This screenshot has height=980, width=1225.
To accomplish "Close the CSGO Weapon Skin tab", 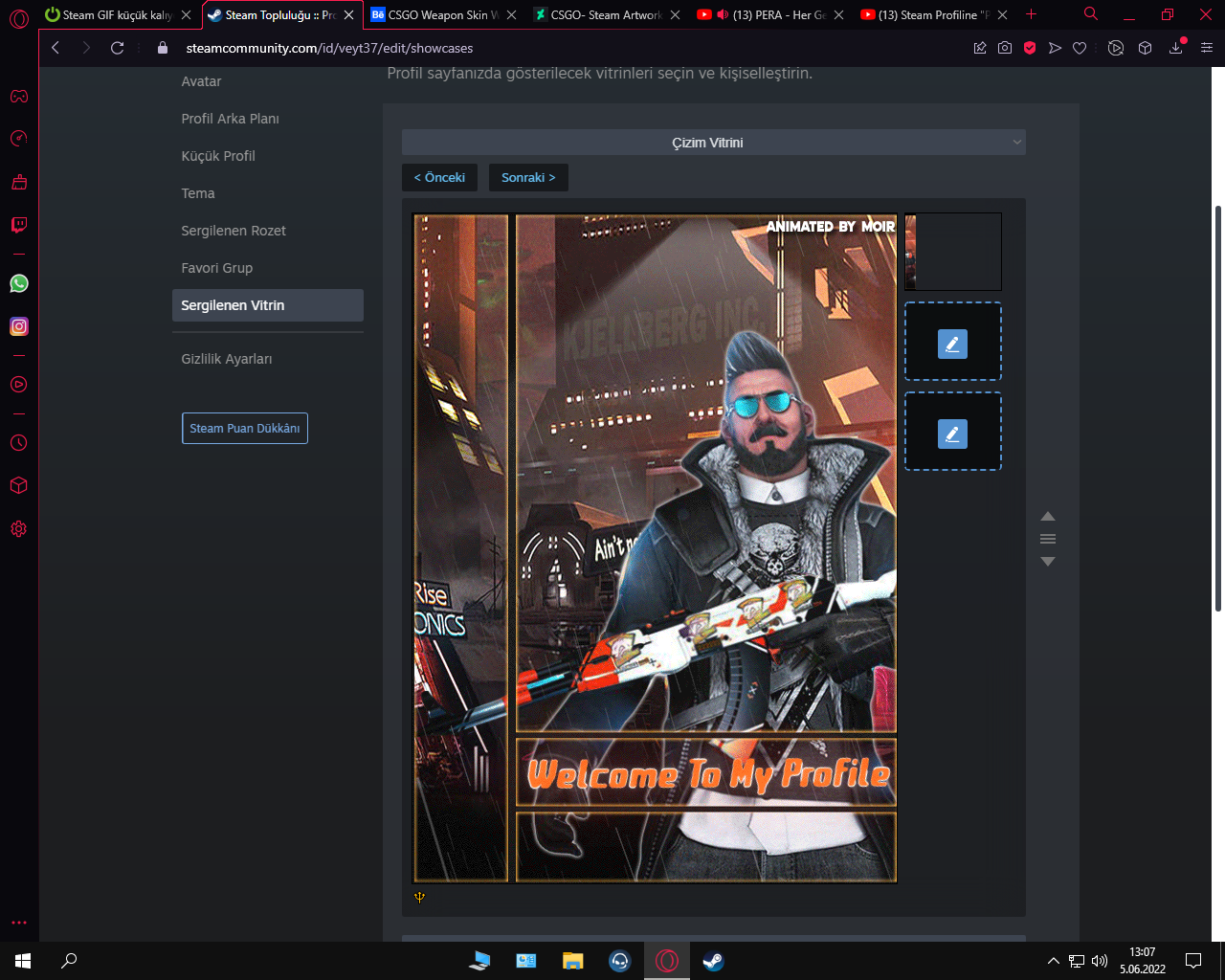I will pos(512,14).
